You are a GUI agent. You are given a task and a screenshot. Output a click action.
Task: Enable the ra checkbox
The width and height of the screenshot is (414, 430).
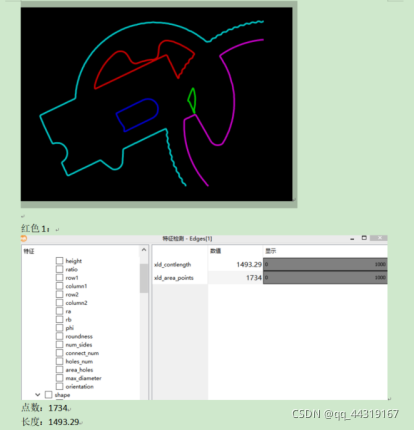pyautogui.click(x=59, y=311)
